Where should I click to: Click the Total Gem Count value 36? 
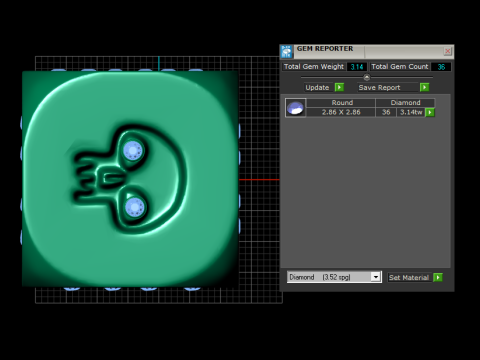(441, 67)
